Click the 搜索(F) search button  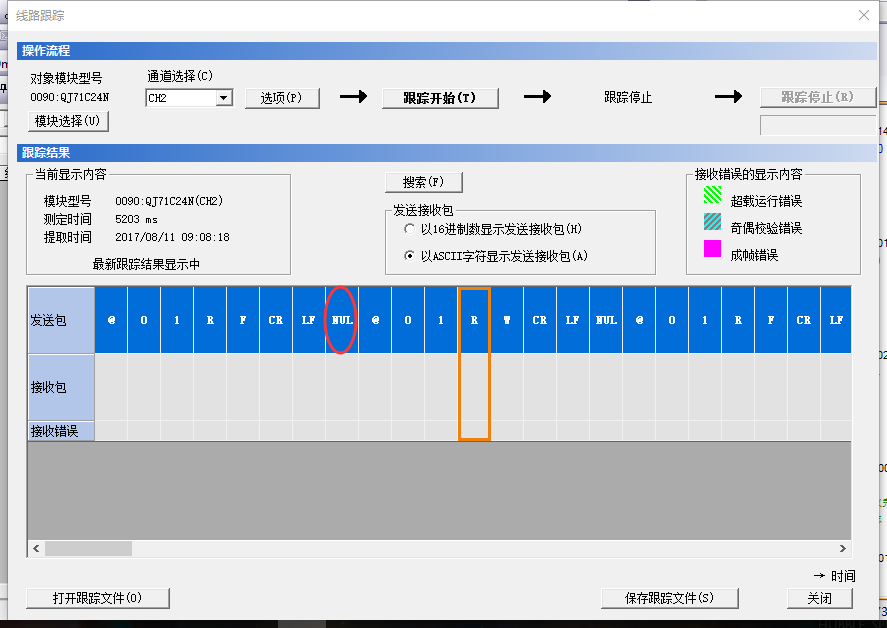pyautogui.click(x=423, y=182)
